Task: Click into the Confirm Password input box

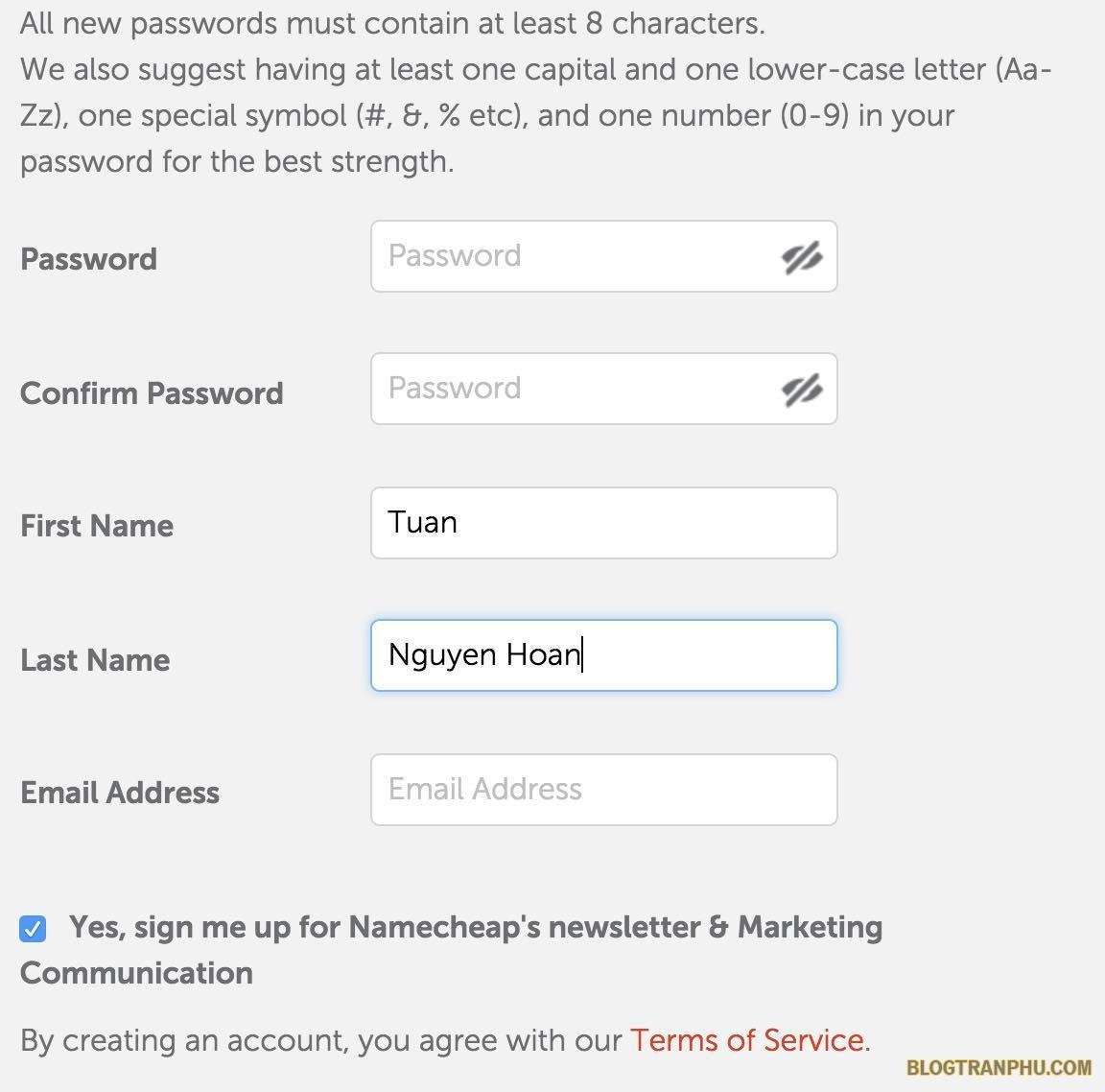Action: (x=576, y=389)
